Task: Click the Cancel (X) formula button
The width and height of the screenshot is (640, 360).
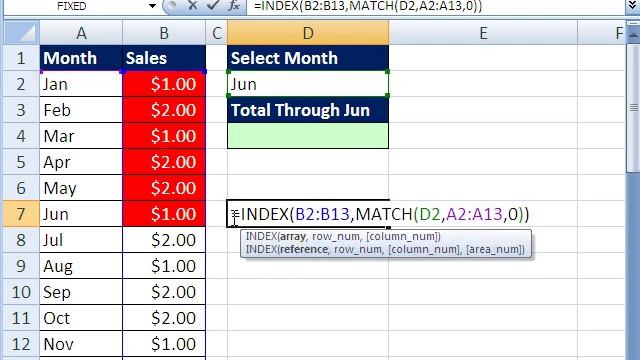Action: point(193,6)
